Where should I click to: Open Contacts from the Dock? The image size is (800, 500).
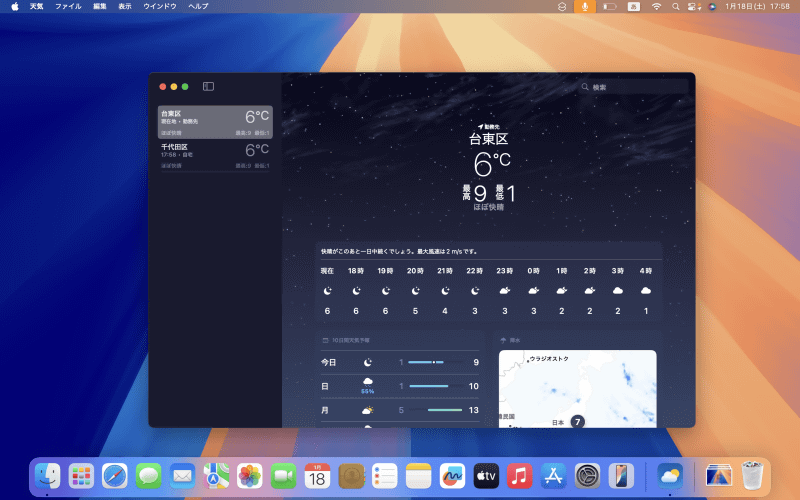pyautogui.click(x=351, y=477)
